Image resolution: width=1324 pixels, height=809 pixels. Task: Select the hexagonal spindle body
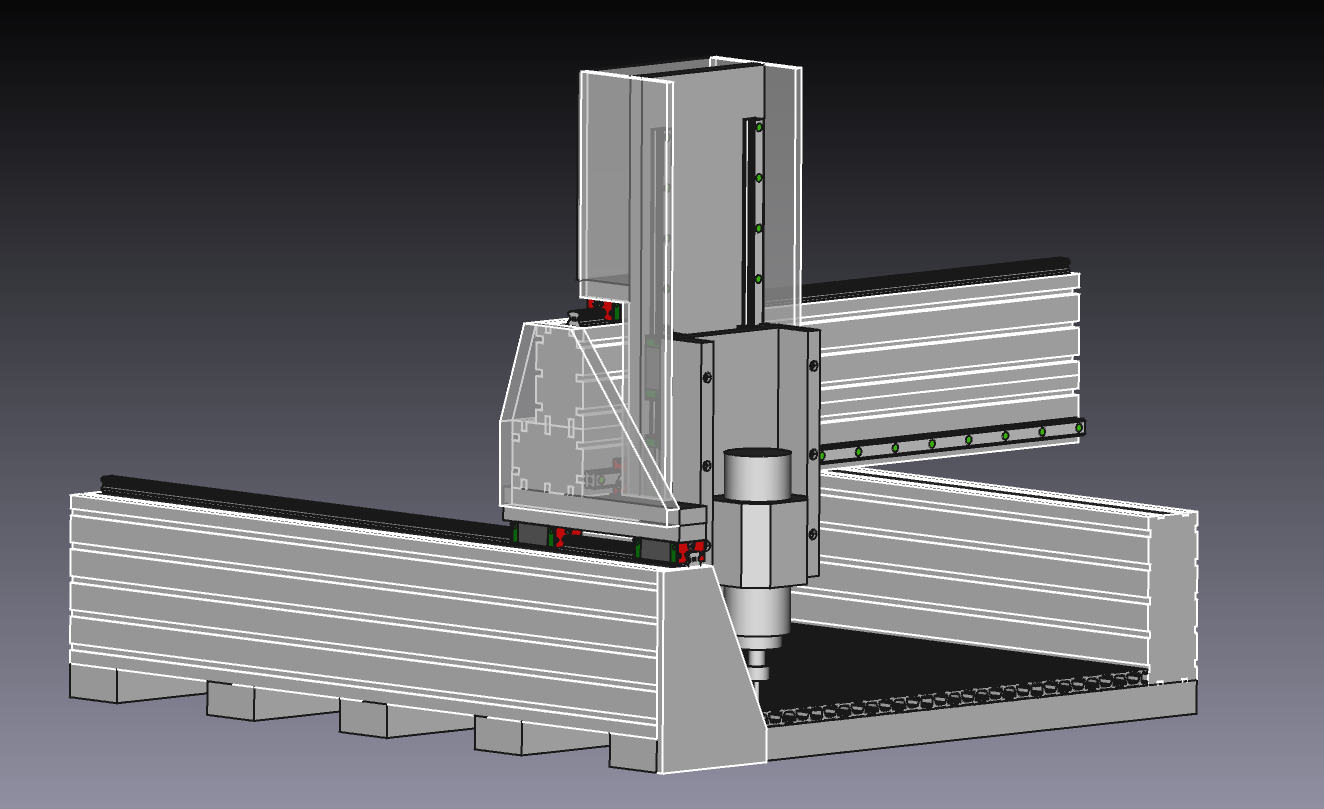pos(757,545)
